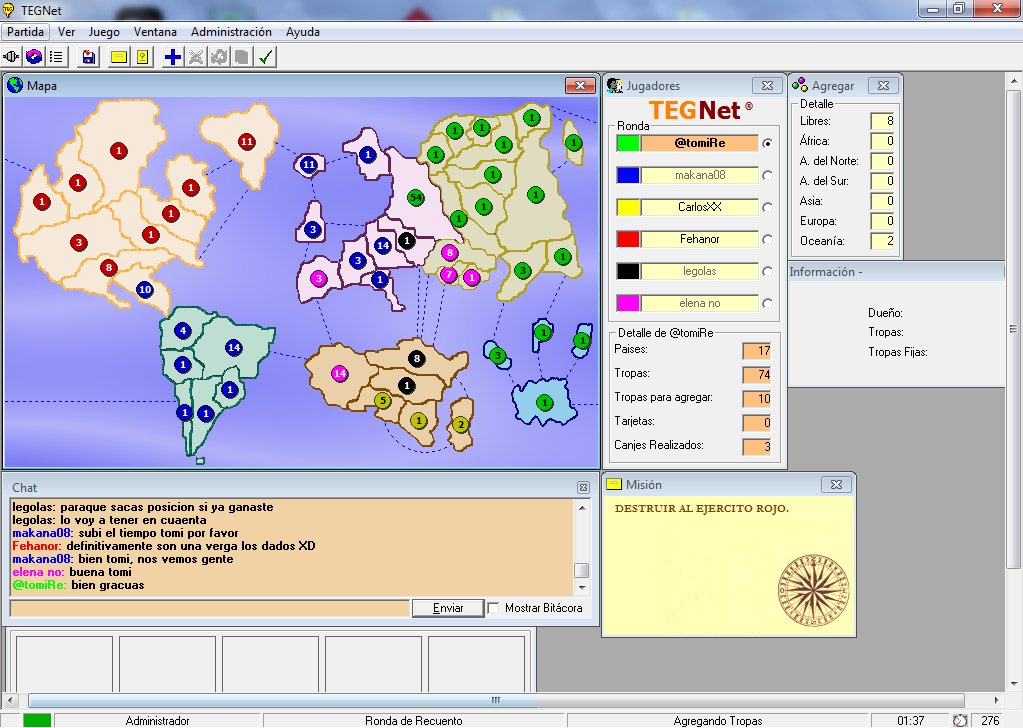
Task: Click the yellow key card toolbar icon
Action: (x=142, y=57)
